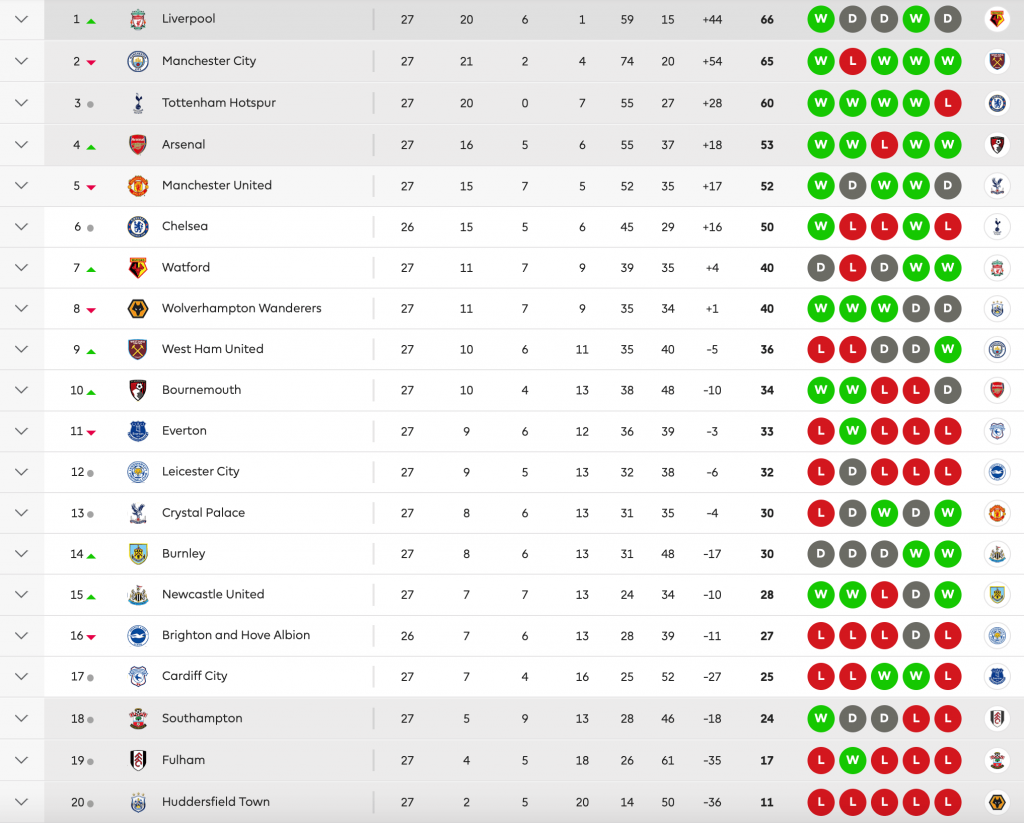Click the Burnley club crest beside team name
Image resolution: width=1024 pixels, height=823 pixels.
point(138,554)
